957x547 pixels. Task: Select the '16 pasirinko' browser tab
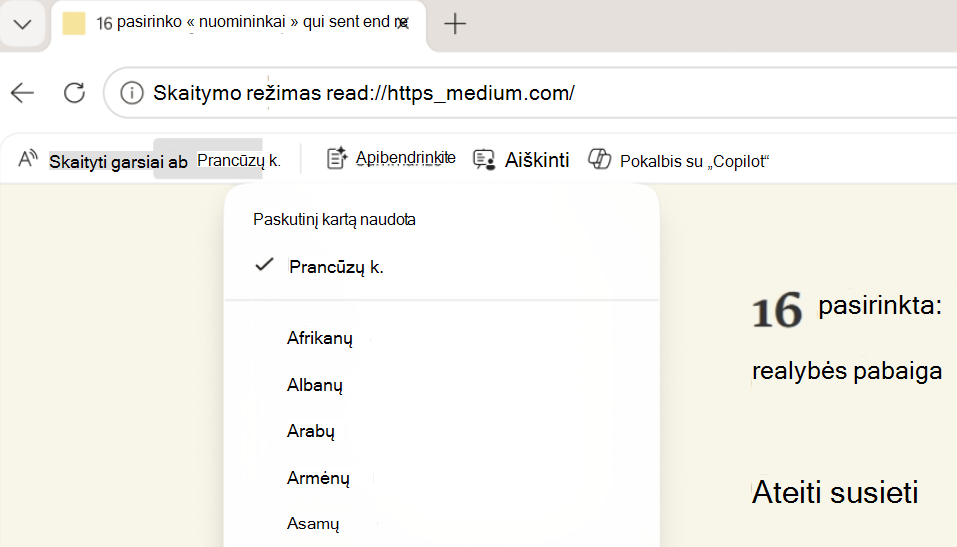(238, 26)
